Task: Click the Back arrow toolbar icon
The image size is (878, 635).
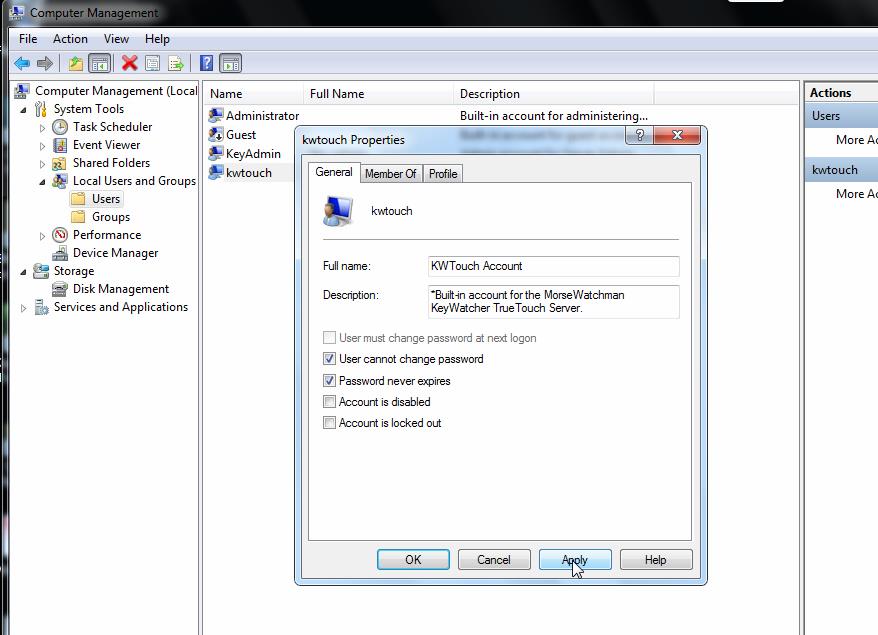Action: point(21,63)
